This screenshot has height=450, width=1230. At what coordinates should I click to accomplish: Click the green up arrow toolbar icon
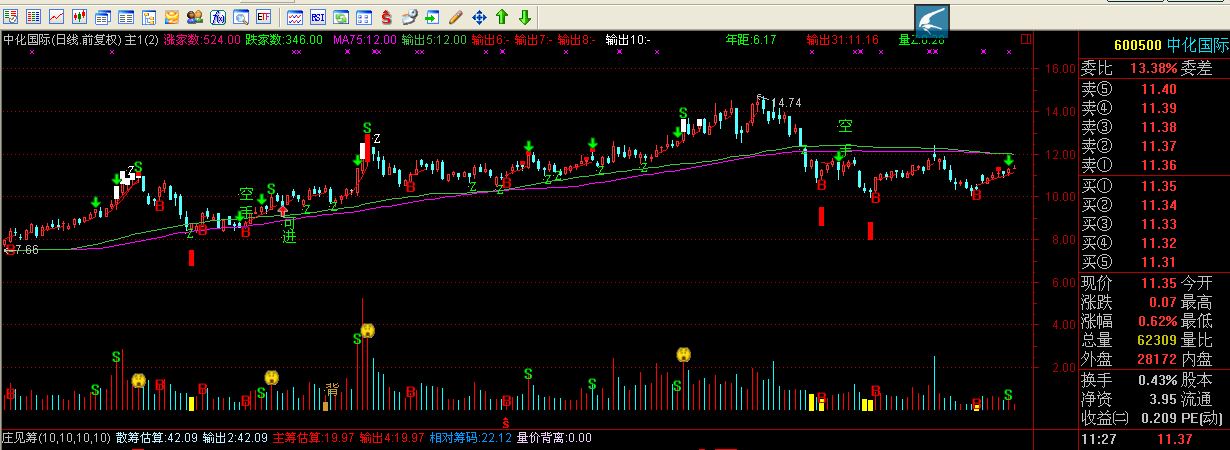[x=502, y=17]
